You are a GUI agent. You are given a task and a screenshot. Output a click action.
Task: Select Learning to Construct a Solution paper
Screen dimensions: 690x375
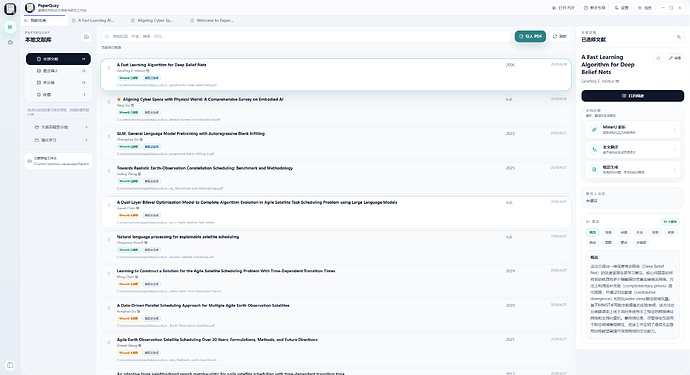[336, 281]
